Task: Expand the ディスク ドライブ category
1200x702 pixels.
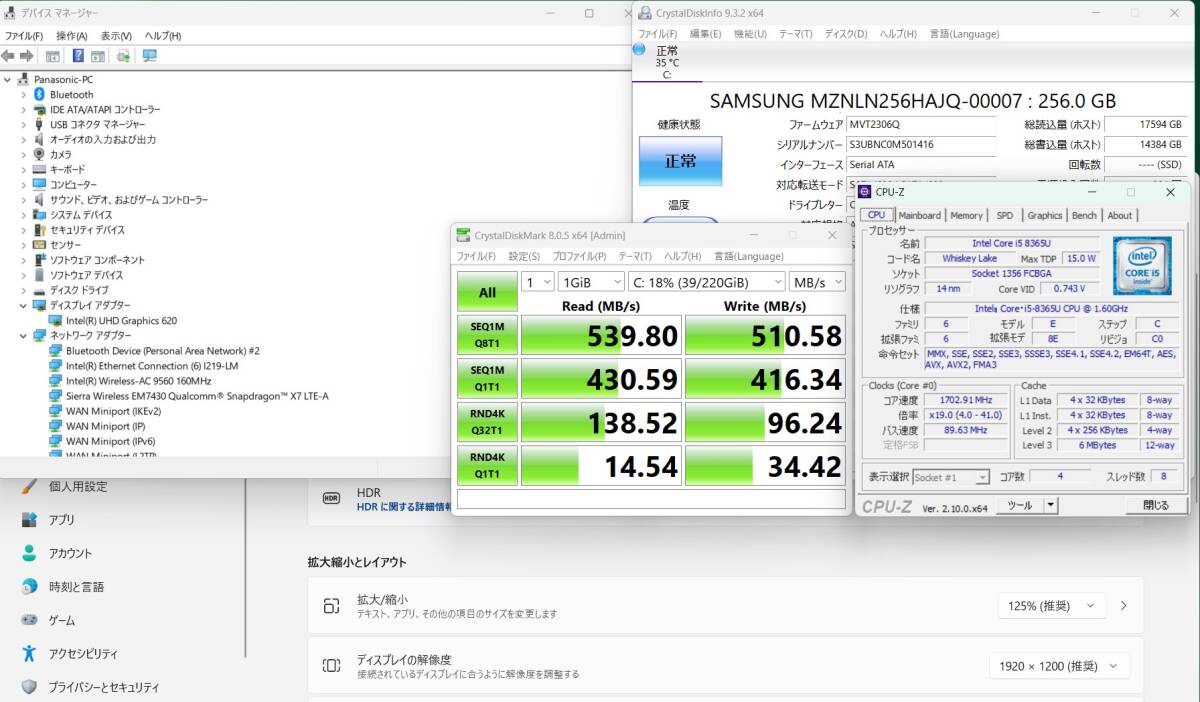Action: tap(24, 290)
